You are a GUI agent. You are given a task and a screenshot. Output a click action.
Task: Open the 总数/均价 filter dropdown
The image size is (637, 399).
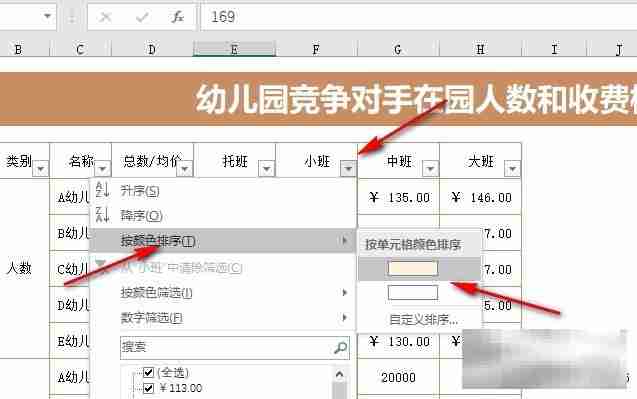pyautogui.click(x=185, y=168)
